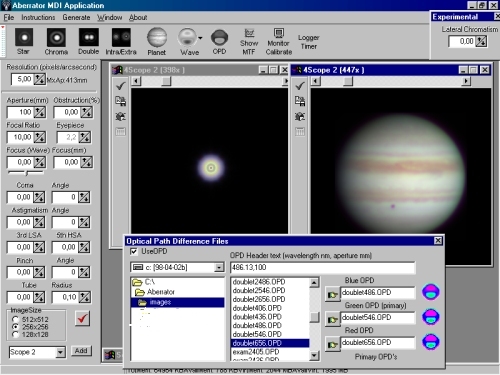Click the bug icon in 447x window
The height and width of the screenshot is (375, 500).
(x=300, y=116)
